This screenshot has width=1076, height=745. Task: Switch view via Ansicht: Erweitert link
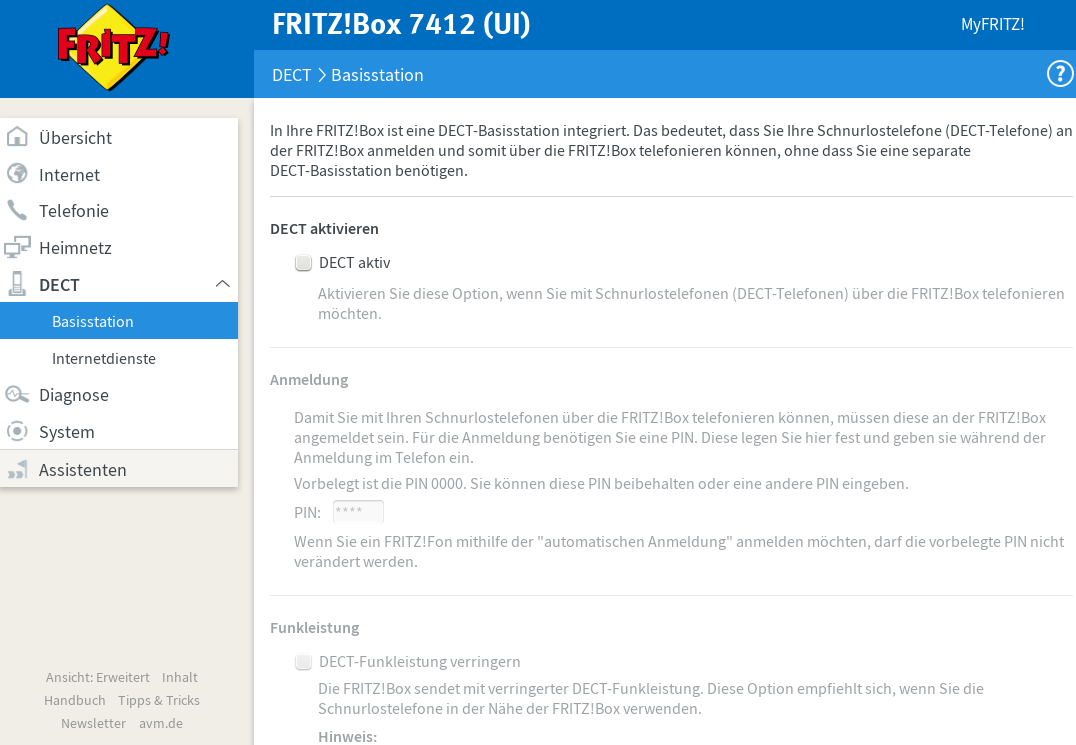(98, 677)
